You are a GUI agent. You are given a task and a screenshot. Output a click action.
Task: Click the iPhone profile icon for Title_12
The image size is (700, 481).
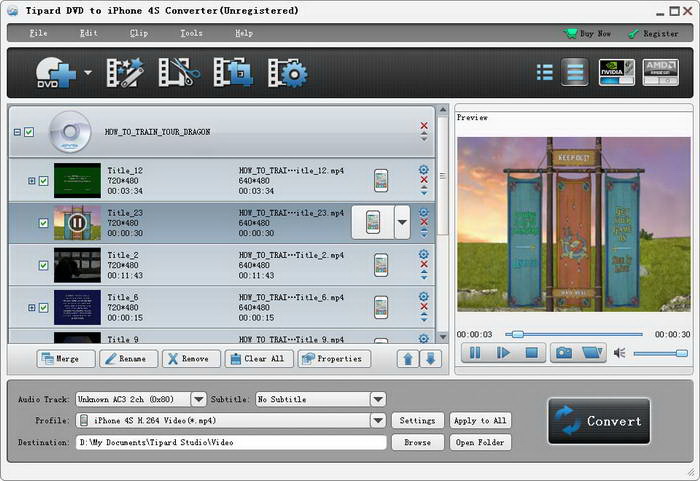[381, 180]
